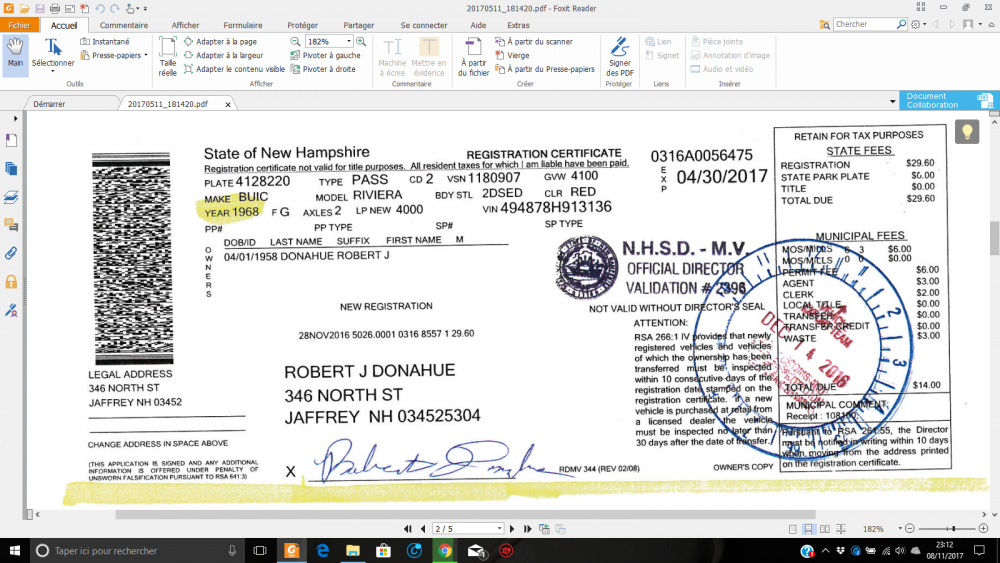Screen dimensions: 1000x563
Task: Open the digital signatures panel
Action: coord(11,311)
